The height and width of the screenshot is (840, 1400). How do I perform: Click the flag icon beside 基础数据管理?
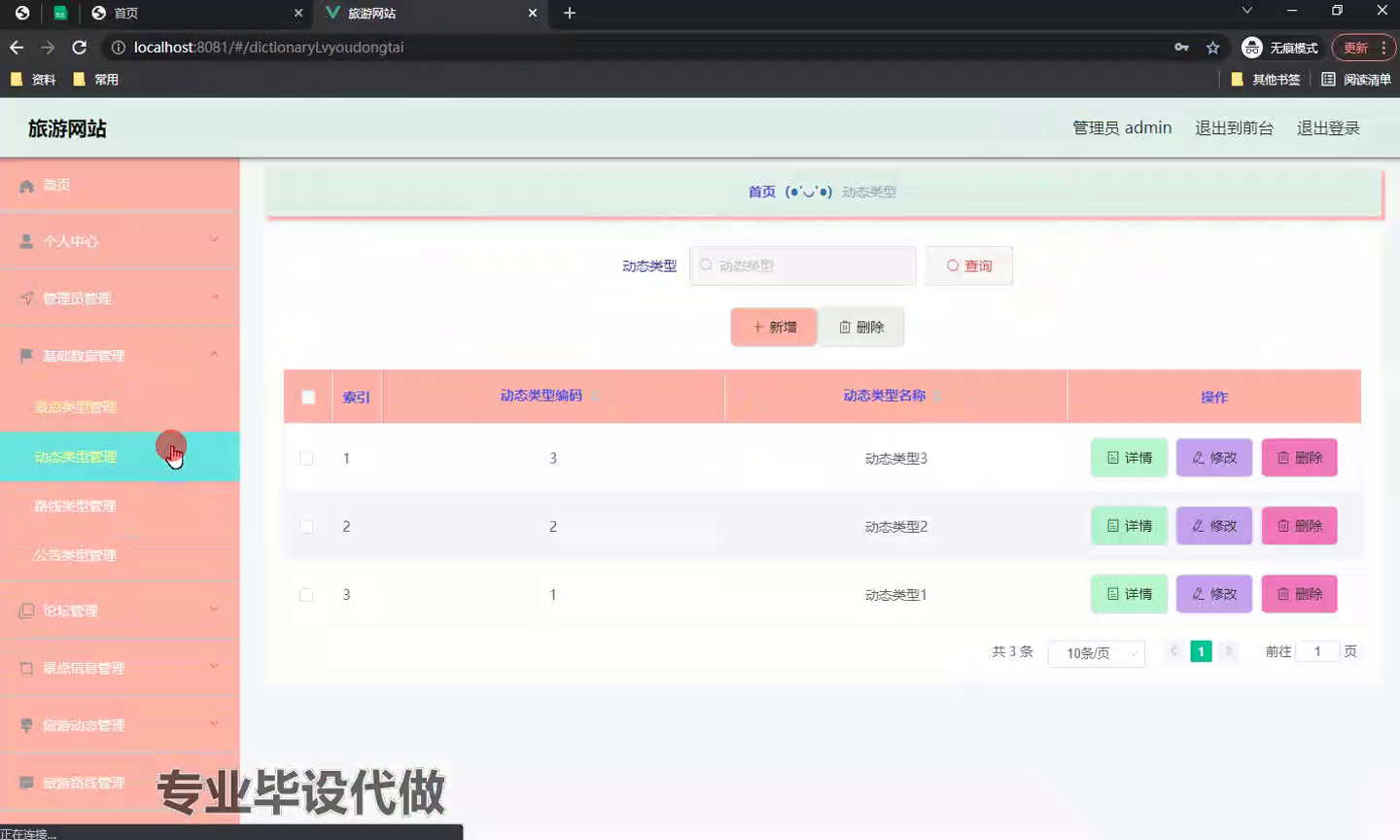[27, 356]
